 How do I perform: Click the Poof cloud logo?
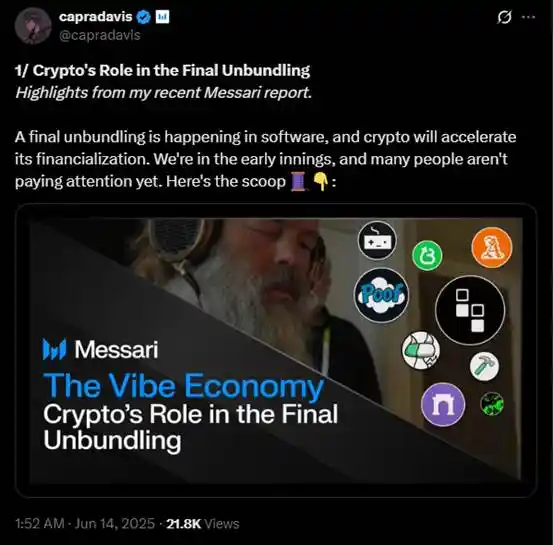tap(381, 295)
